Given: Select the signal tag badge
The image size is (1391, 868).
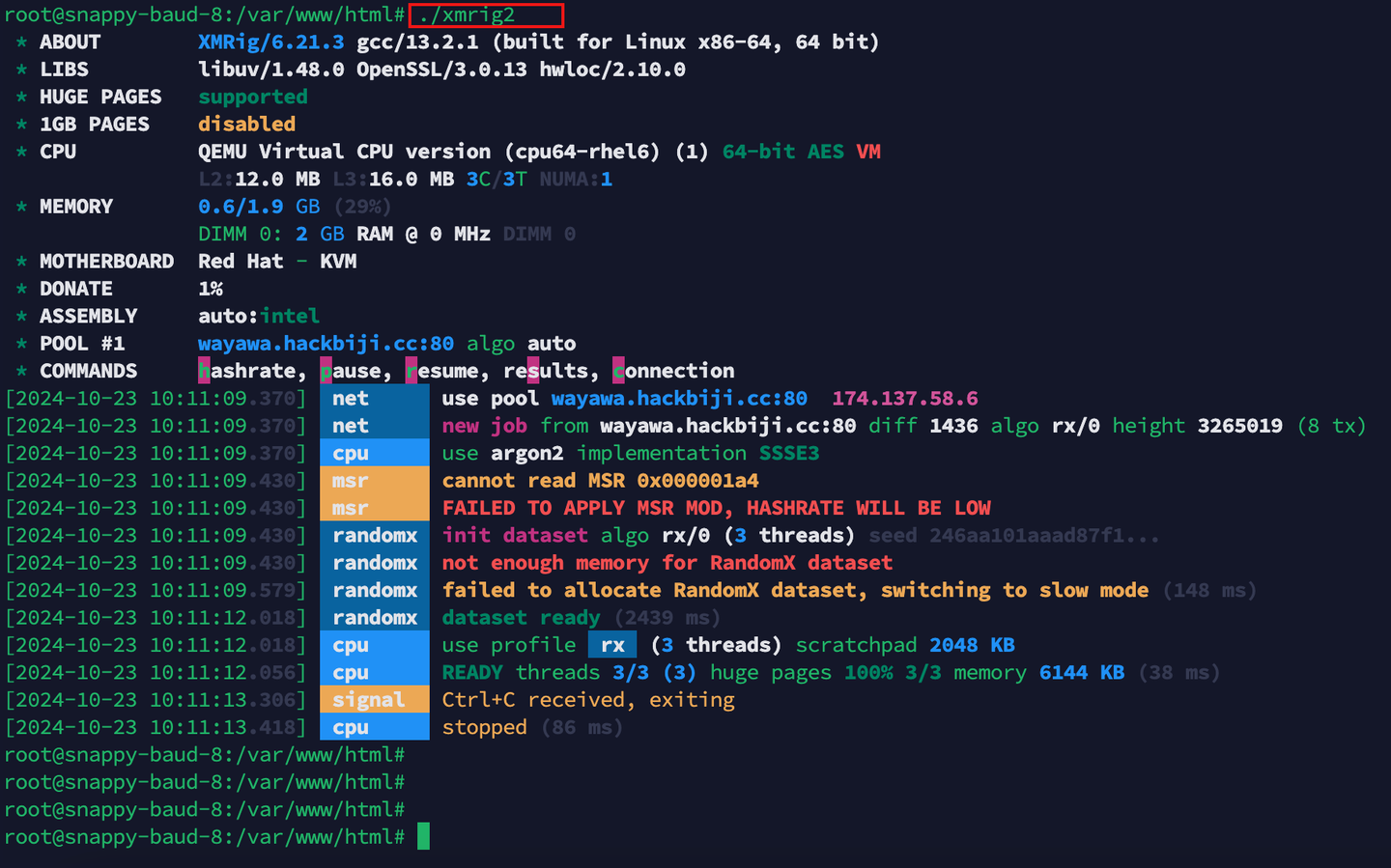Looking at the screenshot, I should tap(375, 699).
